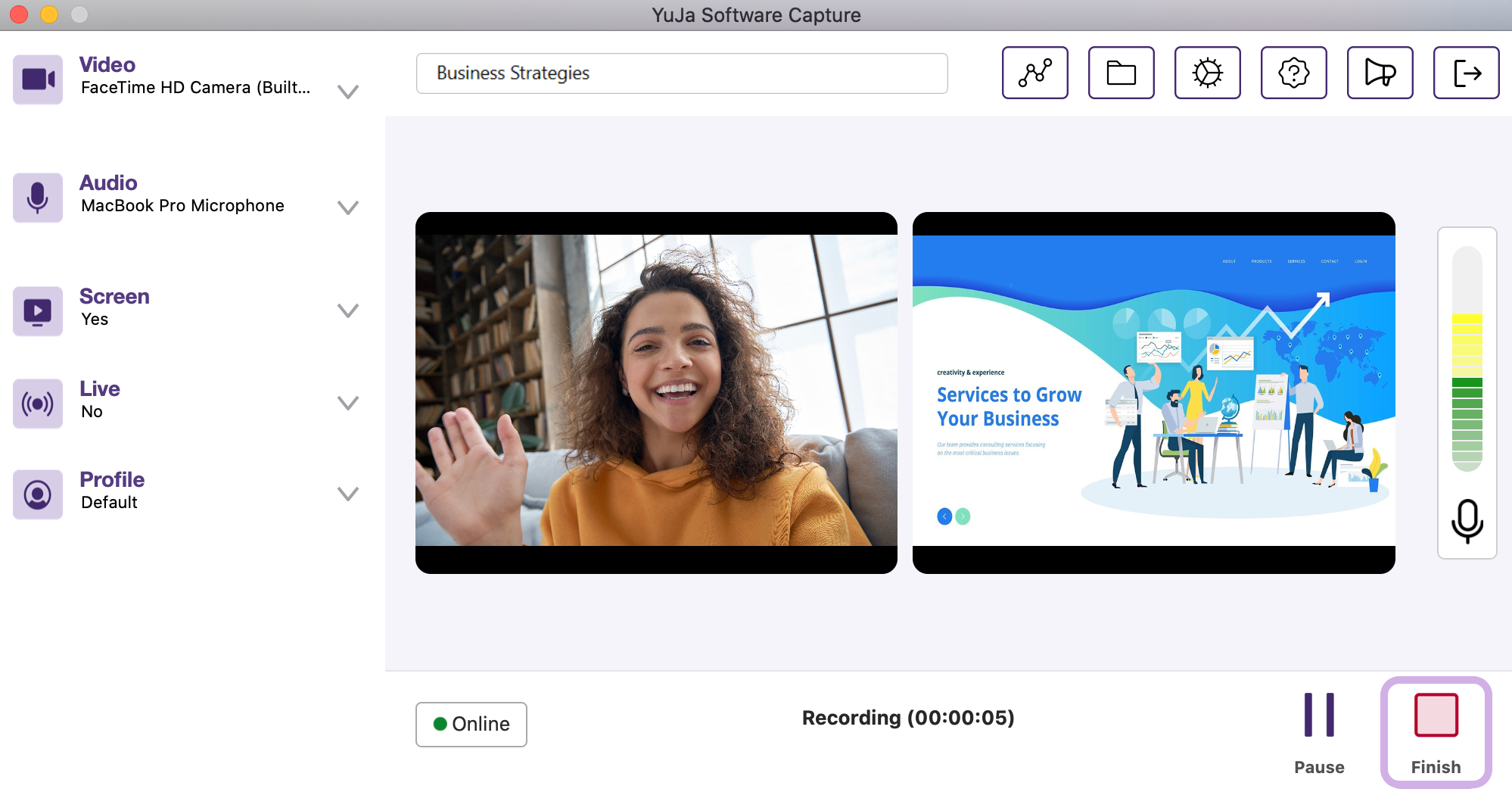Screen dimensions: 1512x789
Task: Click the audio level meter bar
Action: tap(1467, 359)
